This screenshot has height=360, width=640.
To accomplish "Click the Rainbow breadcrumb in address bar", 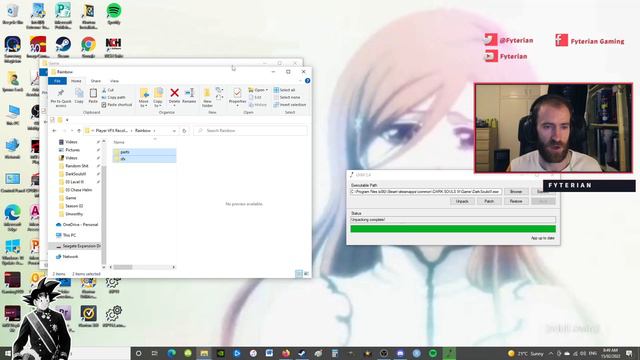I will tap(143, 131).
